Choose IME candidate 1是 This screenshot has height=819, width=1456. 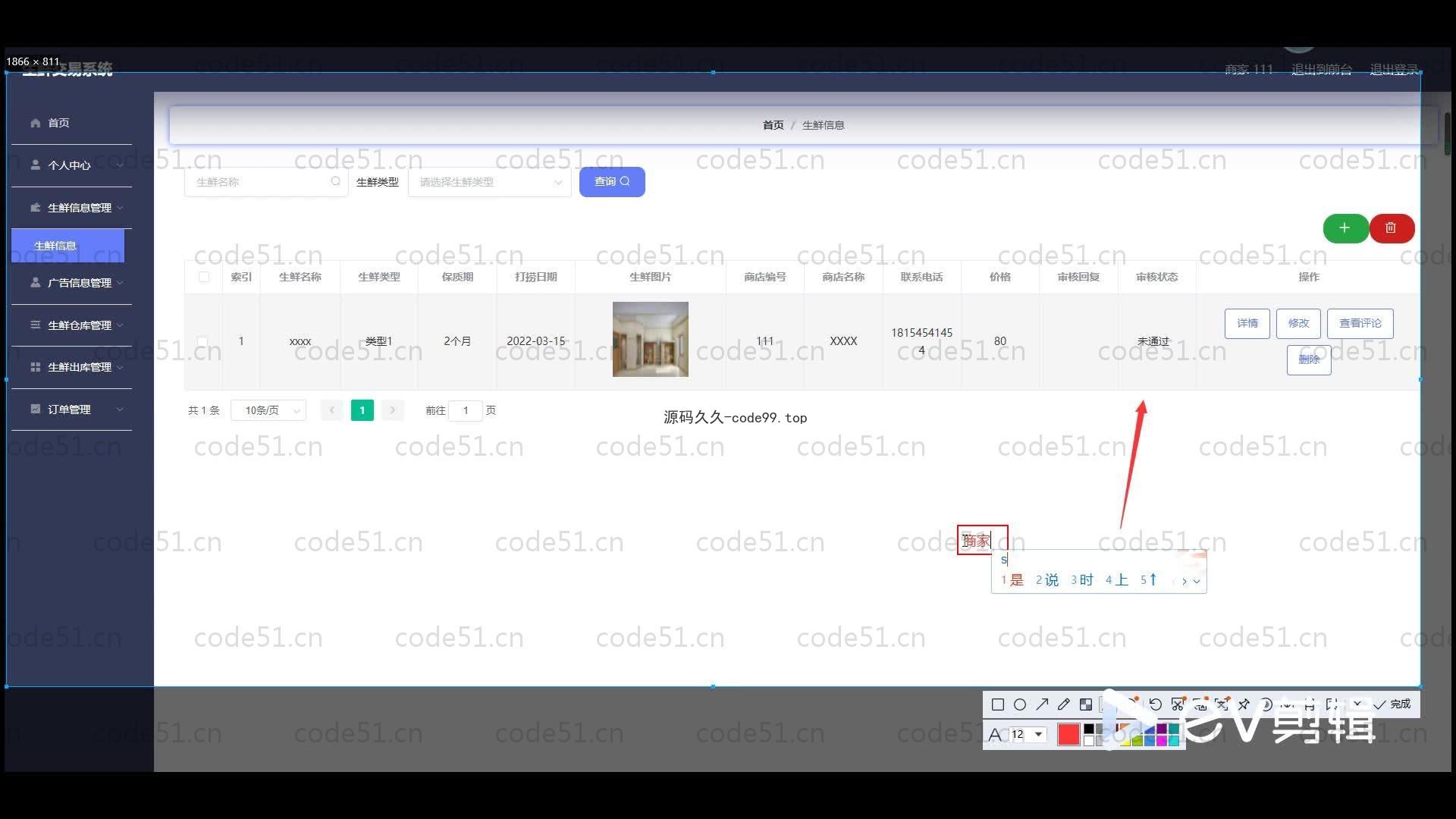pos(1012,580)
